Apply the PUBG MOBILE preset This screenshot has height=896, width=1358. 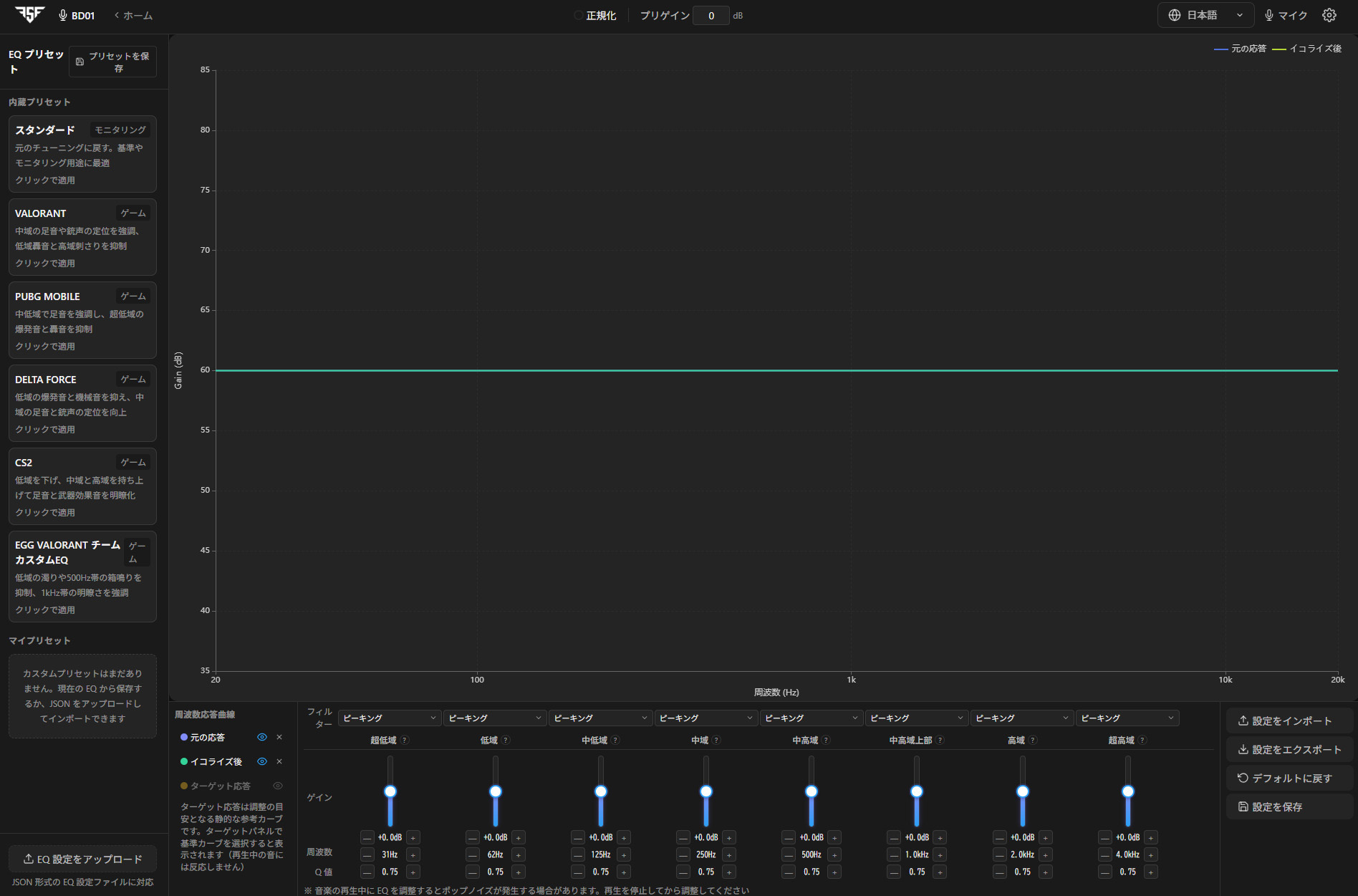tap(82, 320)
